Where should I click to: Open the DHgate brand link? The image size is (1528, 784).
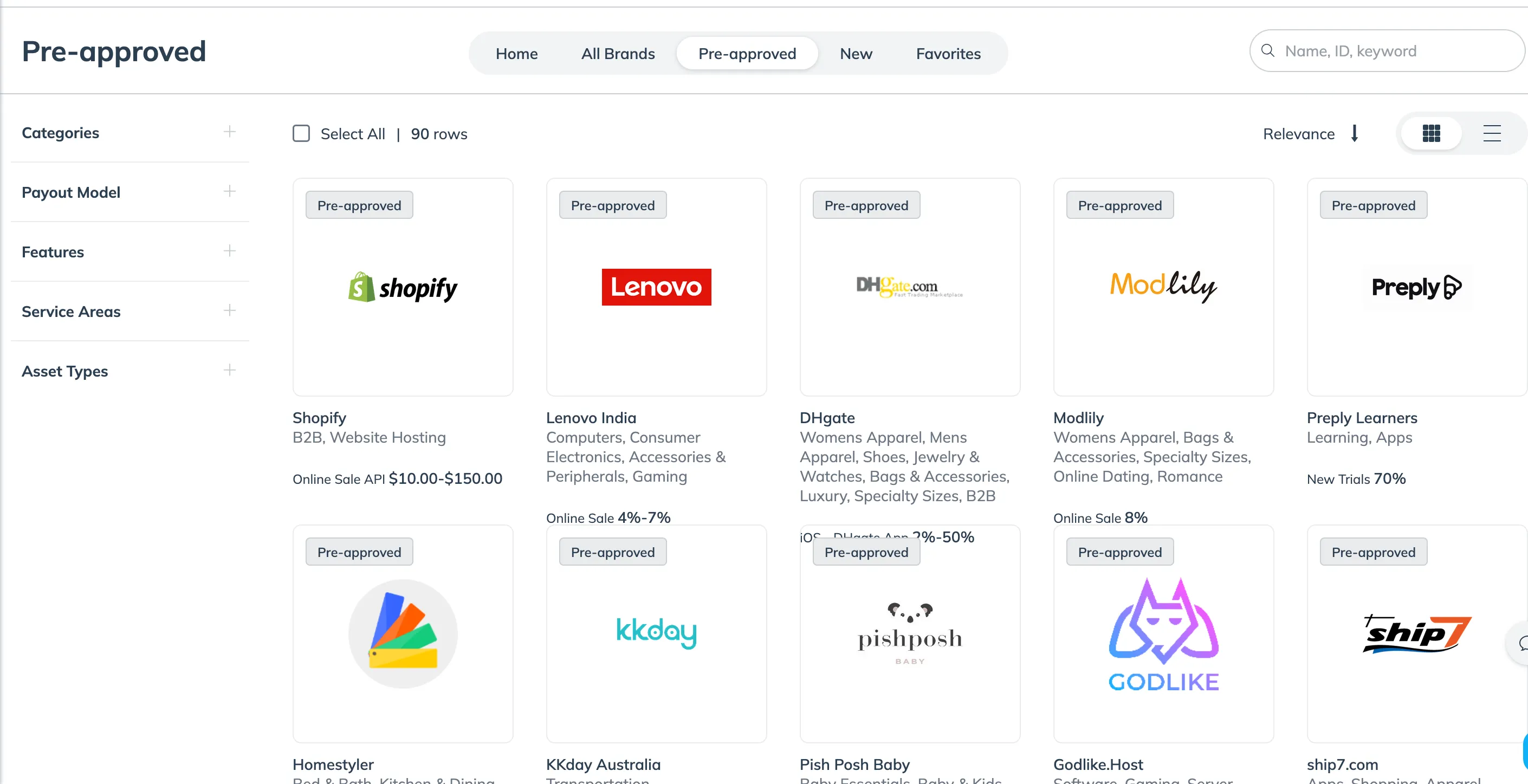pos(827,418)
